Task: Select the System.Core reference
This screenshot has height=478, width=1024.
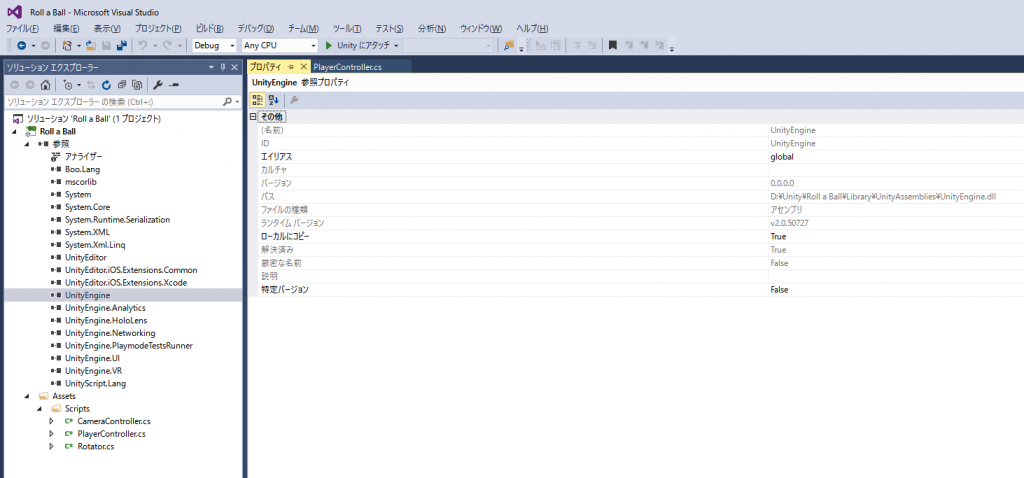Action: coord(87,207)
